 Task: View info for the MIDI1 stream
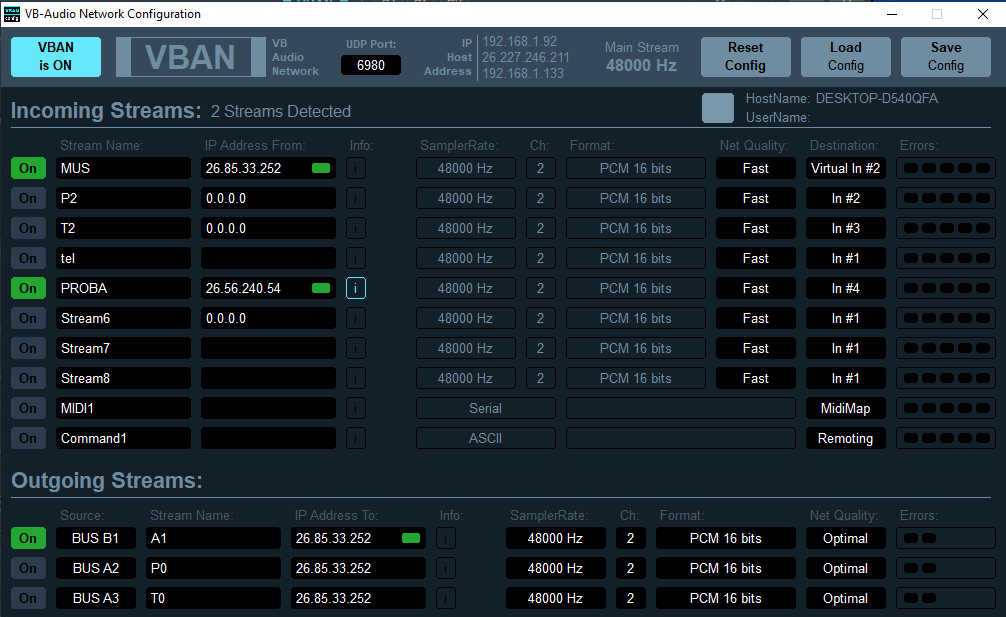pos(355,409)
